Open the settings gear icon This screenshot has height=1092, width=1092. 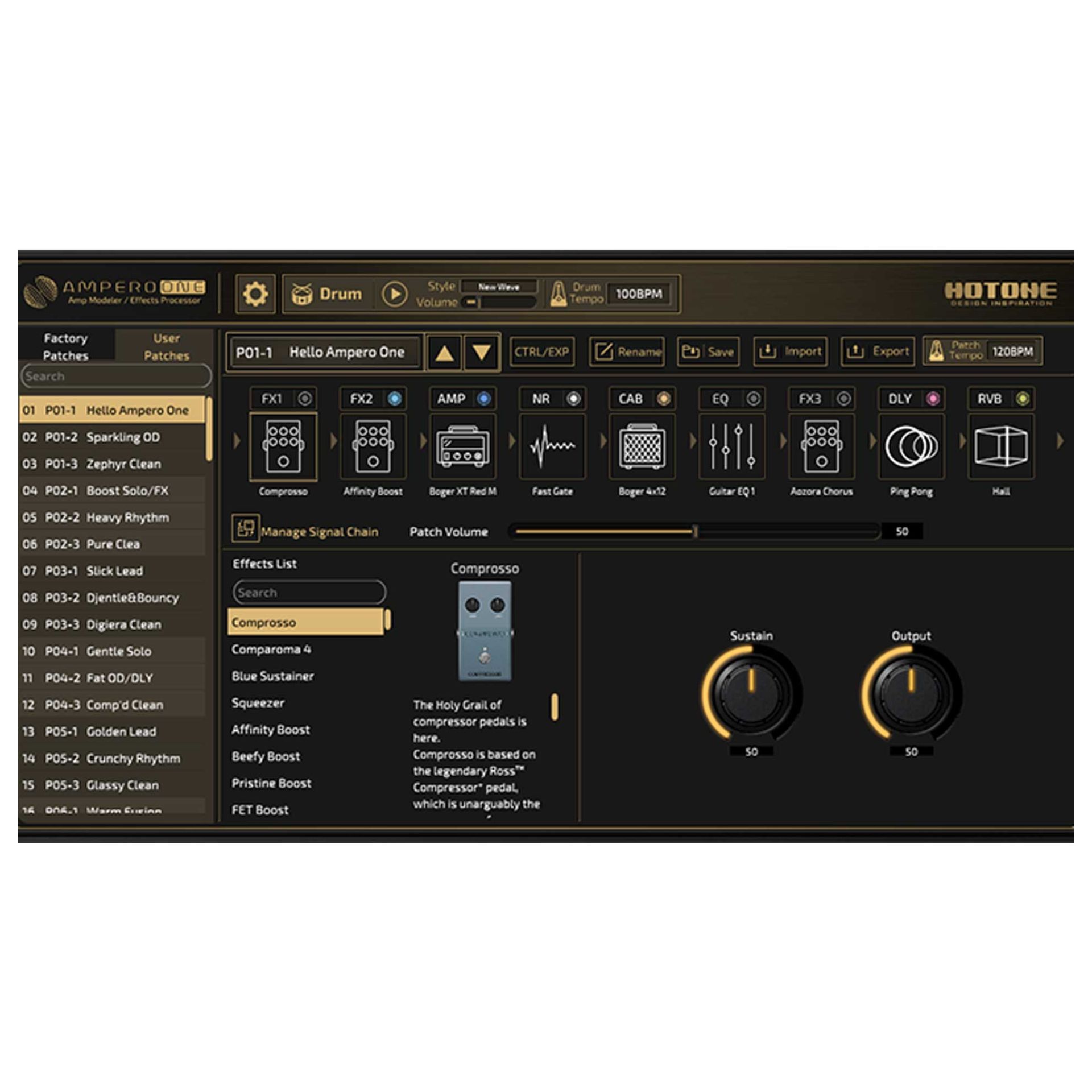255,294
